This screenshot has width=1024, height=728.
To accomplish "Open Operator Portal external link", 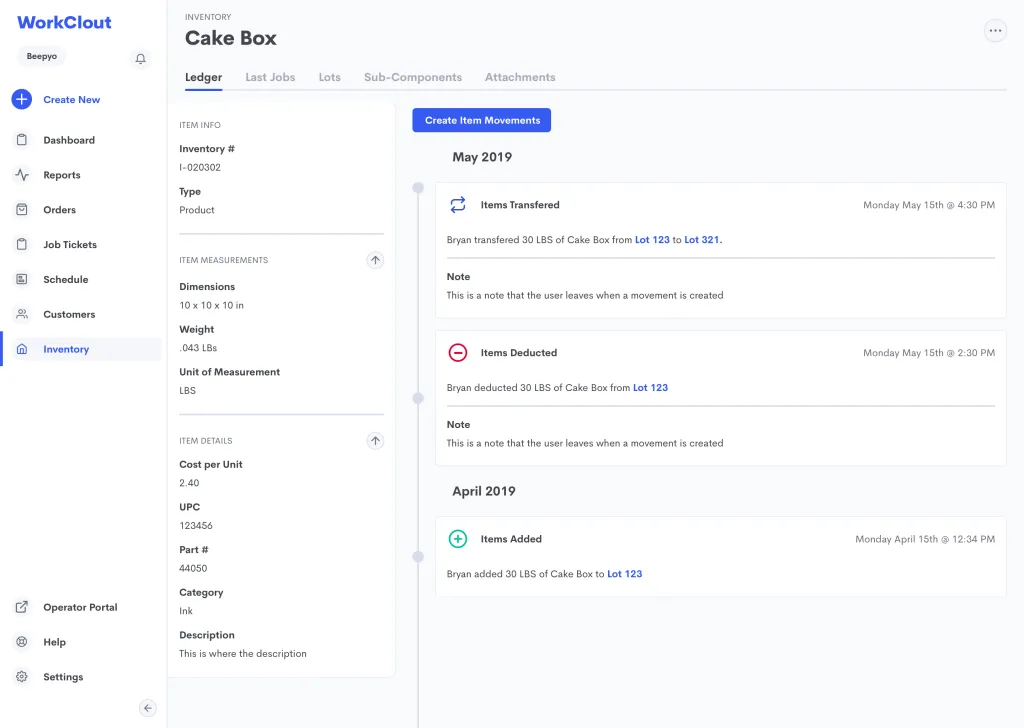I will point(79,607).
